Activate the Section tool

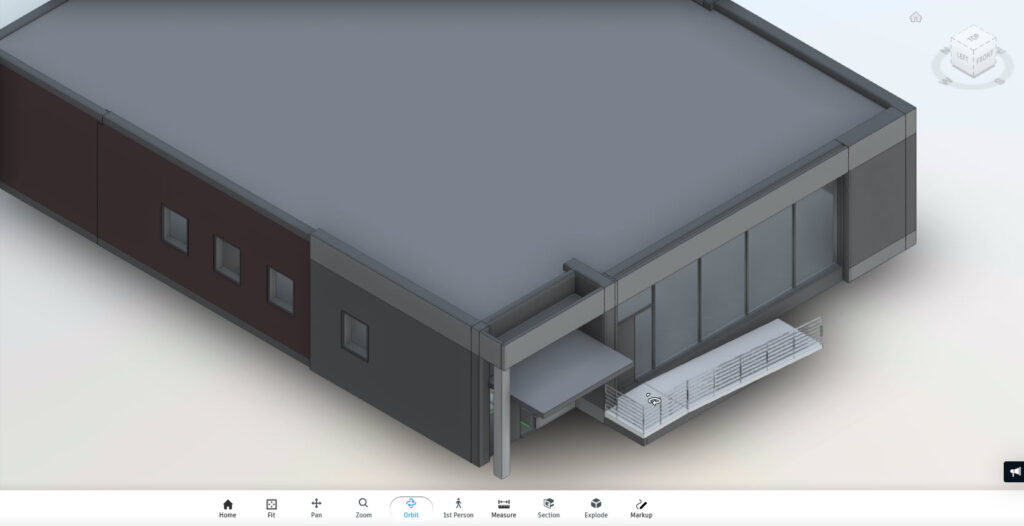tap(548, 508)
